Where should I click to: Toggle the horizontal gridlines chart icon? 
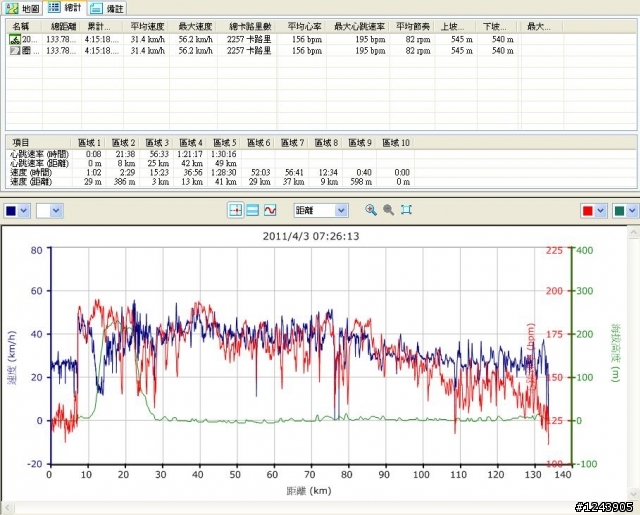253,210
